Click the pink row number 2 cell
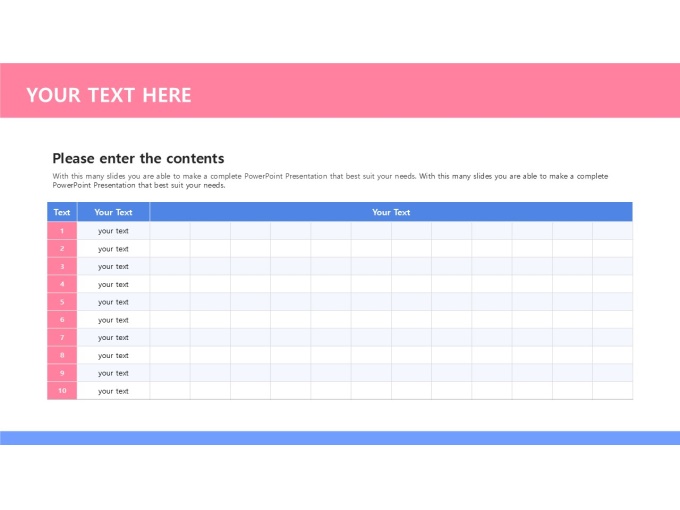680x510 pixels. pos(62,249)
